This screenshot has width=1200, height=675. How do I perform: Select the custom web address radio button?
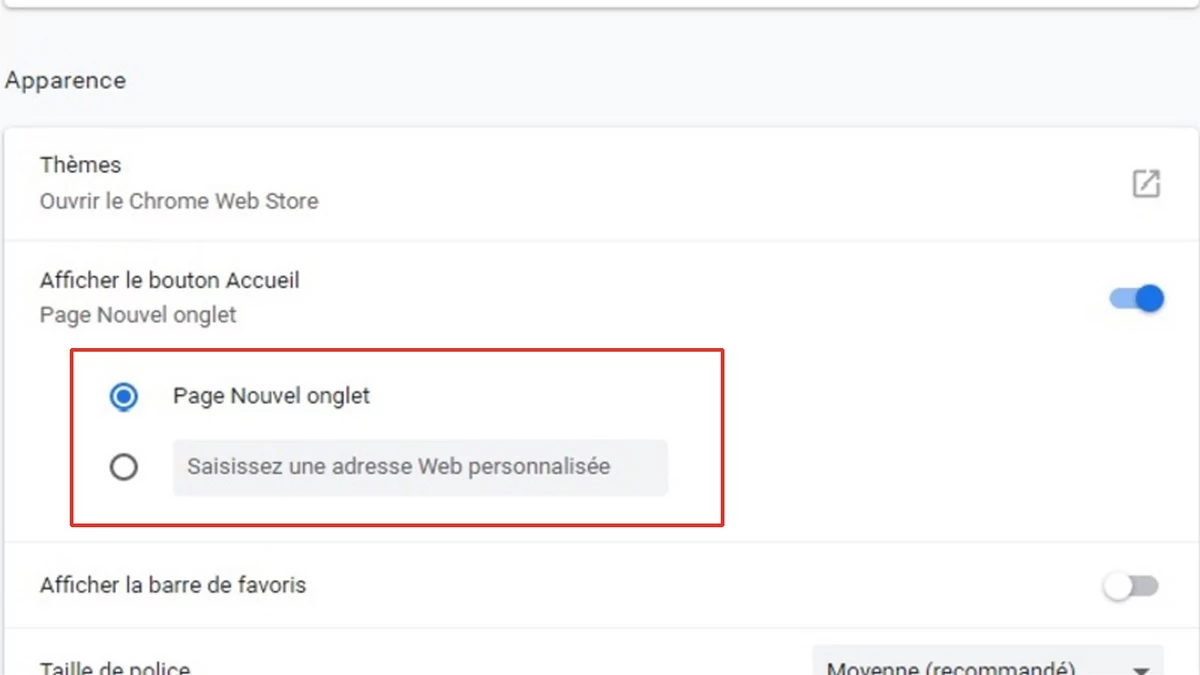click(123, 467)
